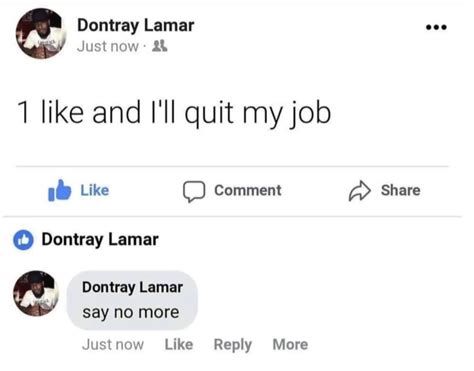
Task: Like the 'say no more' comment
Action: 179,345
